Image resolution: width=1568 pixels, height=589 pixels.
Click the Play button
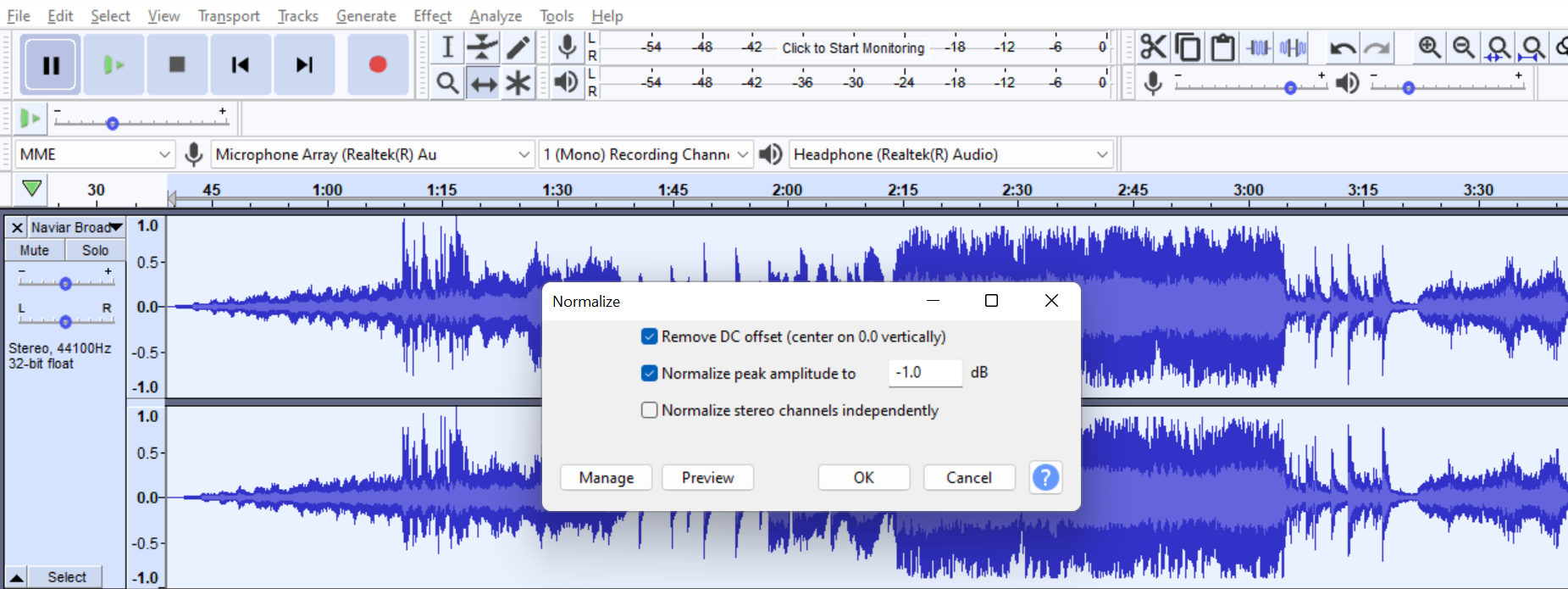pyautogui.click(x=114, y=64)
